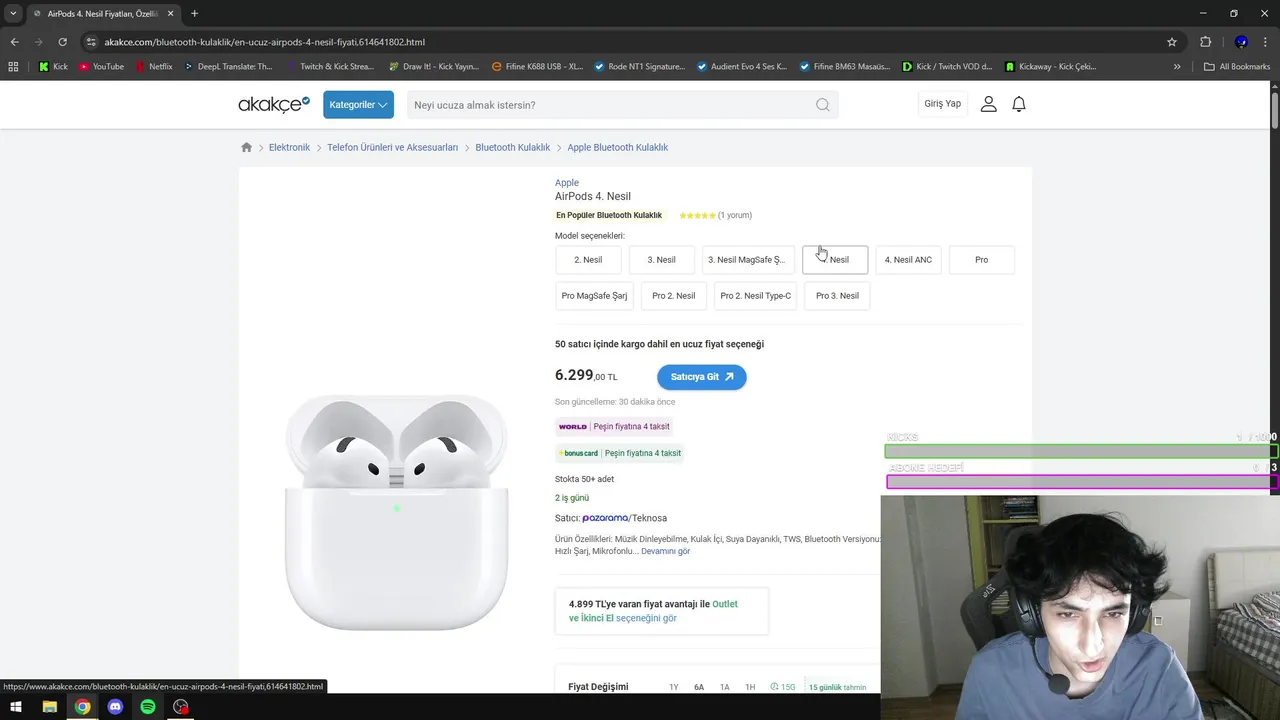Viewport: 1280px width, 720px height.
Task: Click the World card 4 taksit badge
Action: point(614,426)
